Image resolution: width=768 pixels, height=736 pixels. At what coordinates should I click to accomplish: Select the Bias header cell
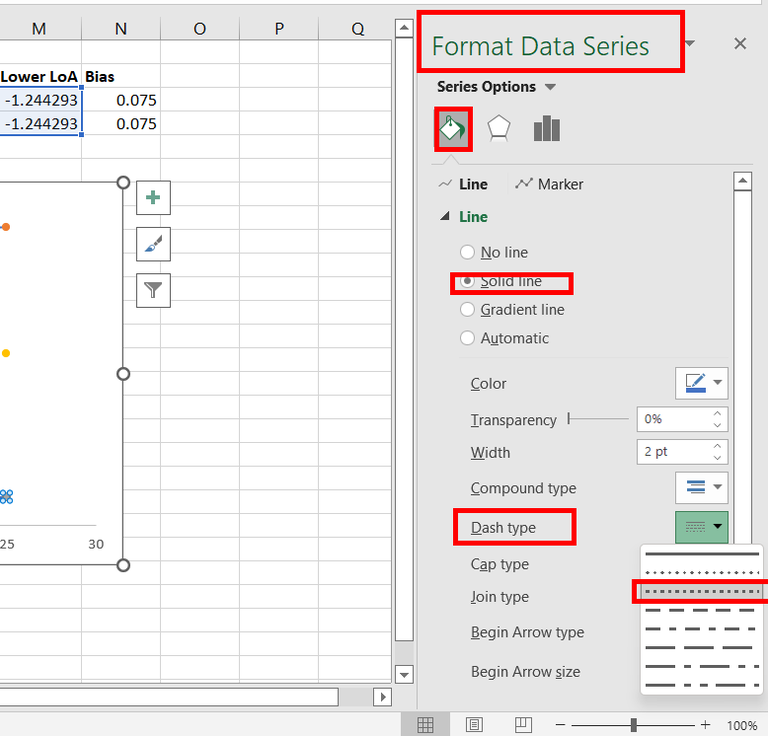(120, 76)
